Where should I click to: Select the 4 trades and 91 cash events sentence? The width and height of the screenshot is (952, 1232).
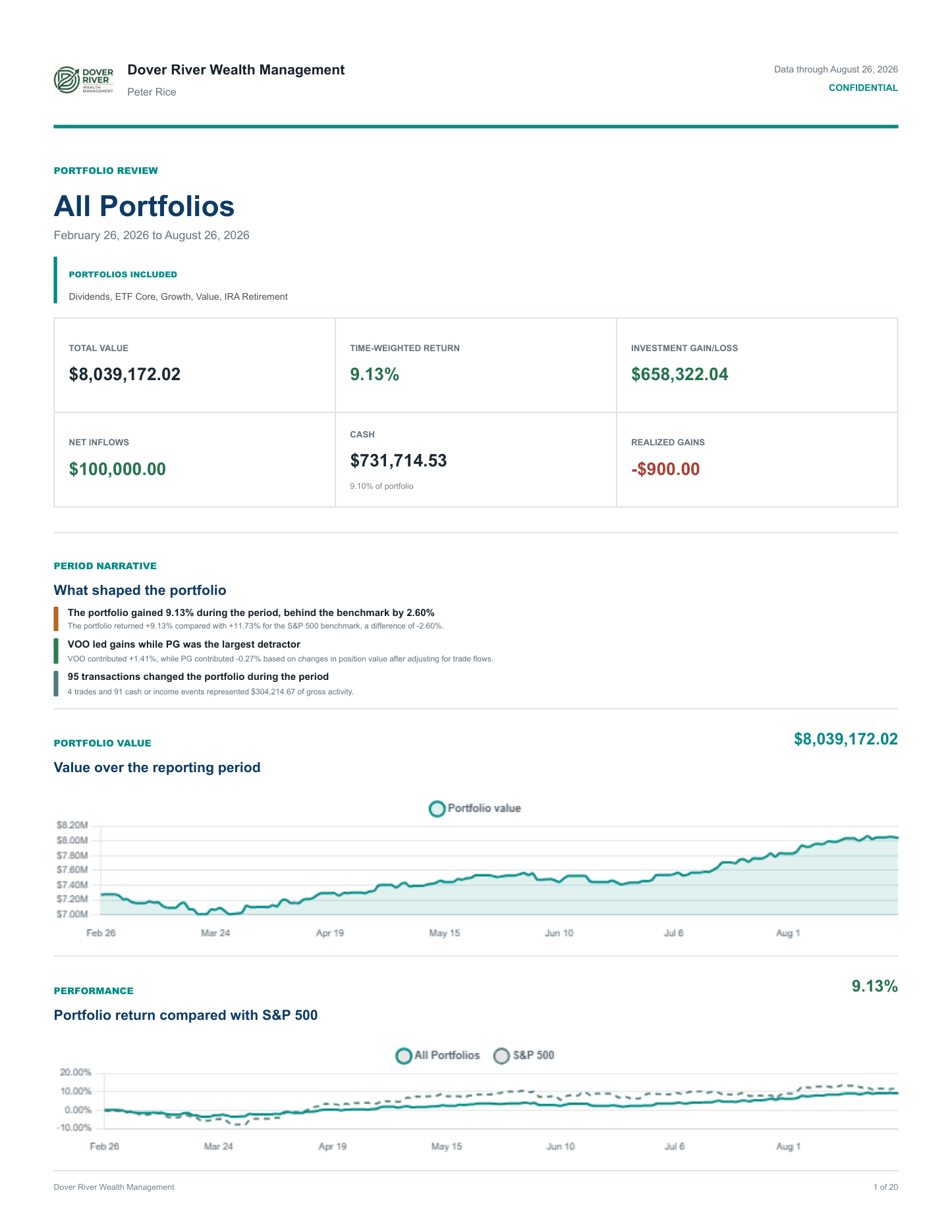pyautogui.click(x=211, y=692)
